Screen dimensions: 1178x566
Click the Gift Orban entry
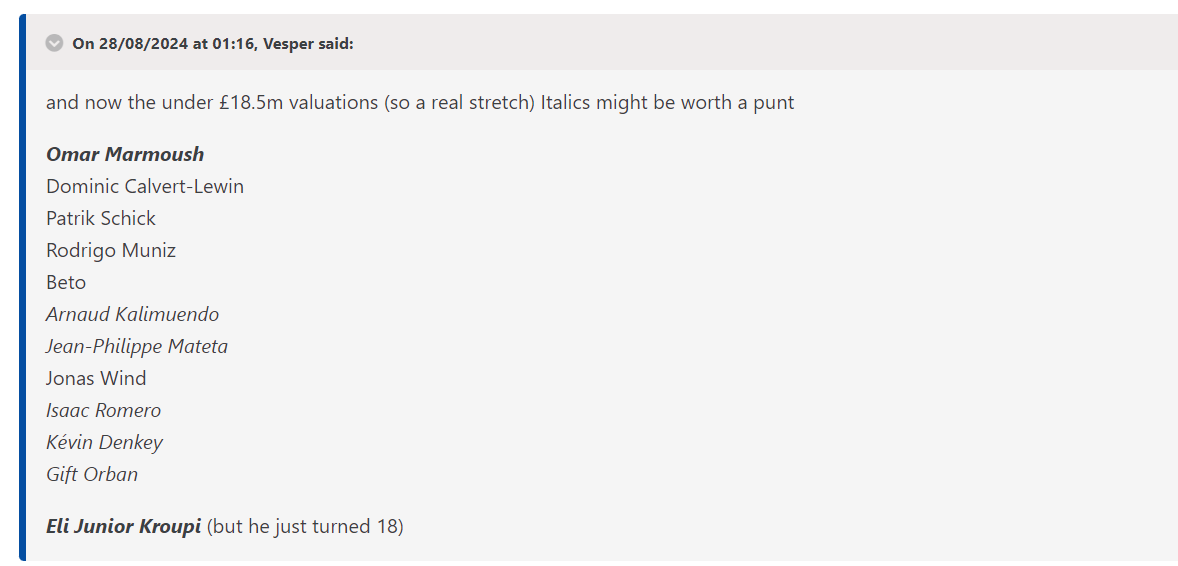pyautogui.click(x=92, y=474)
